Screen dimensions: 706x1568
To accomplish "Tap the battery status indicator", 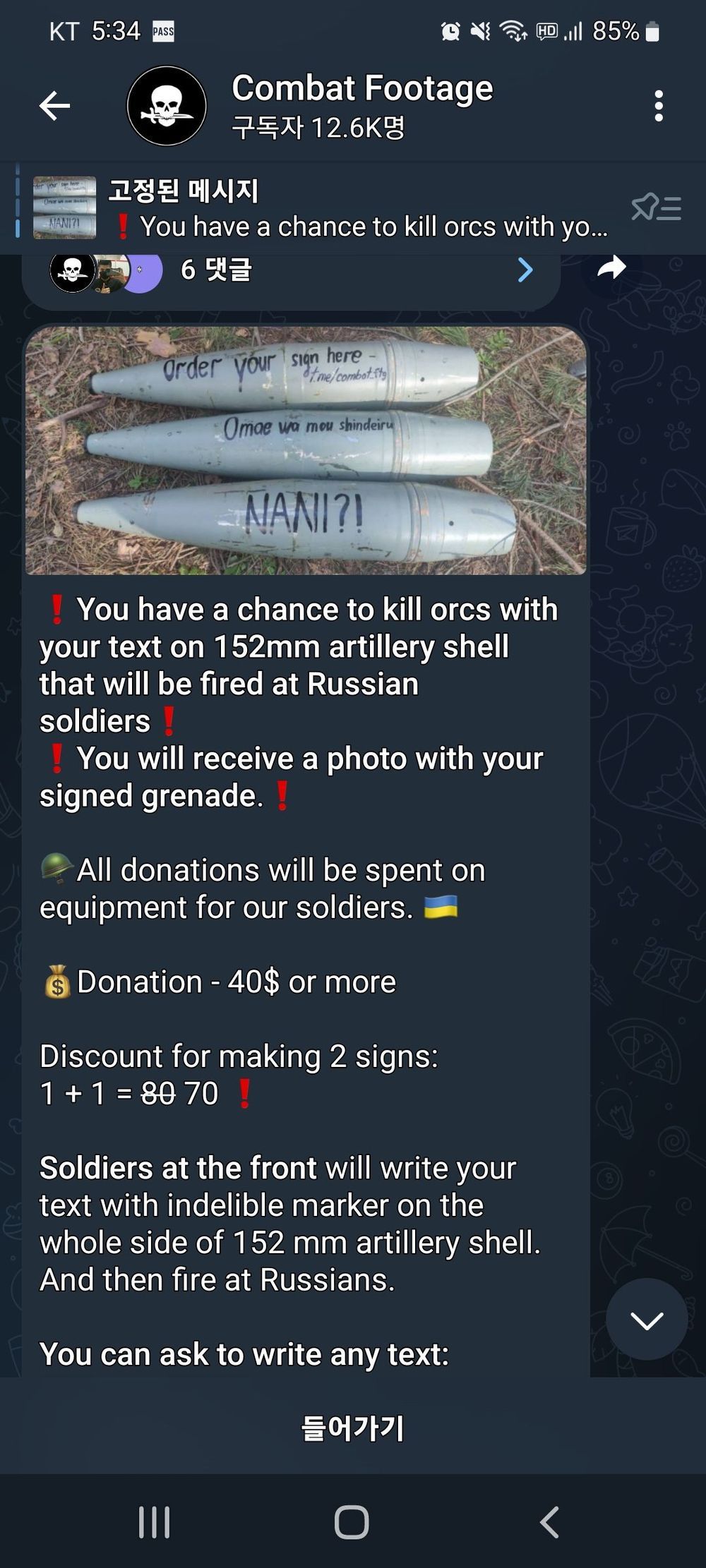I will (x=652, y=31).
